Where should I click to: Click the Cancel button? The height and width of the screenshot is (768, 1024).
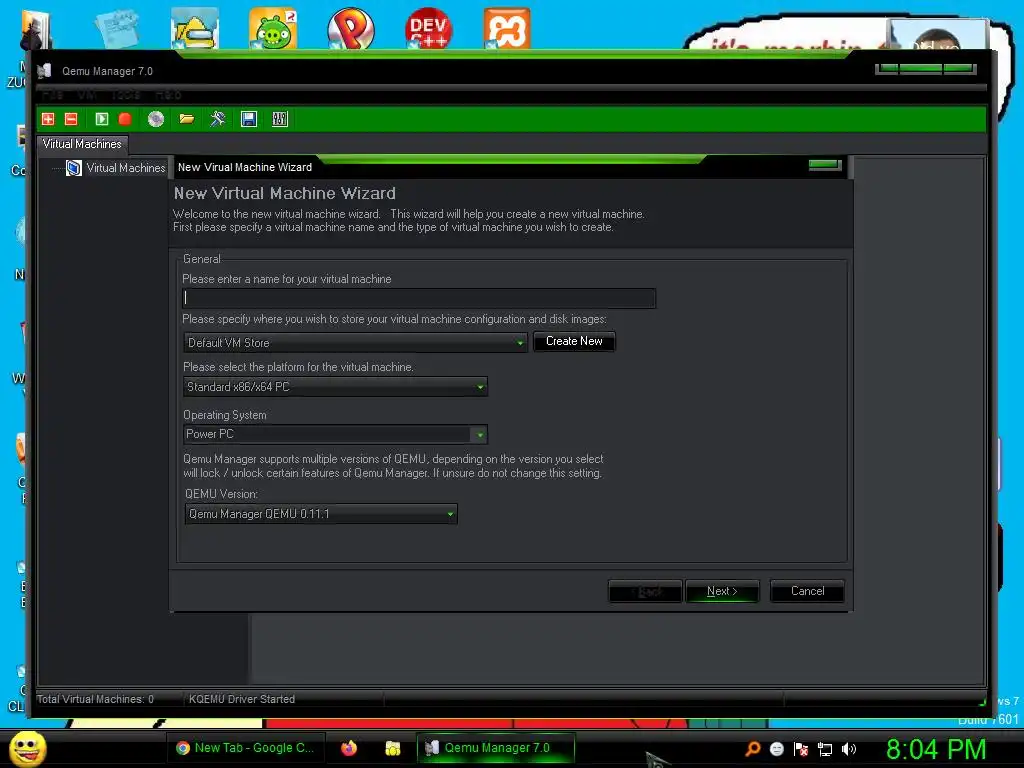(x=807, y=591)
